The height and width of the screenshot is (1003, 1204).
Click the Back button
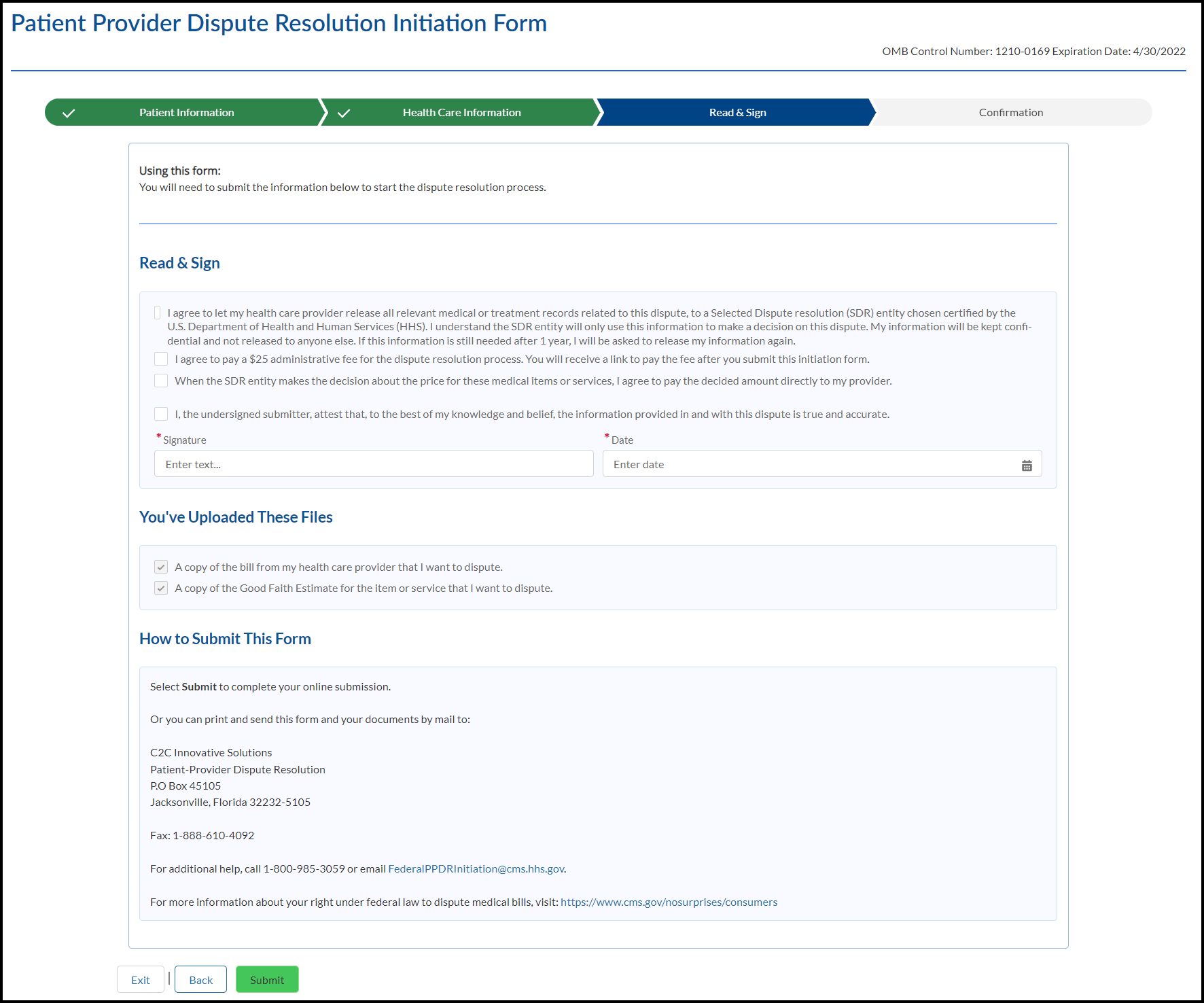[x=200, y=979]
